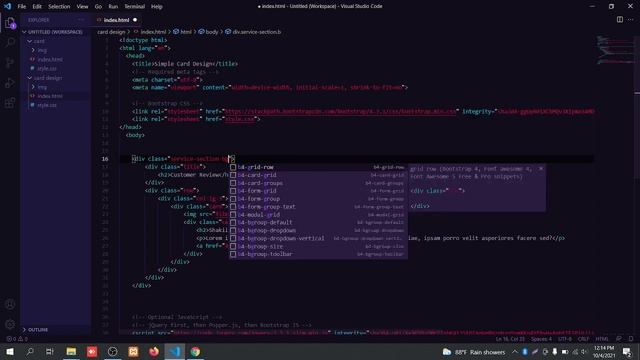Open Windows Start menu
Image resolution: width=640 pixels, height=360 pixels.
(10, 351)
